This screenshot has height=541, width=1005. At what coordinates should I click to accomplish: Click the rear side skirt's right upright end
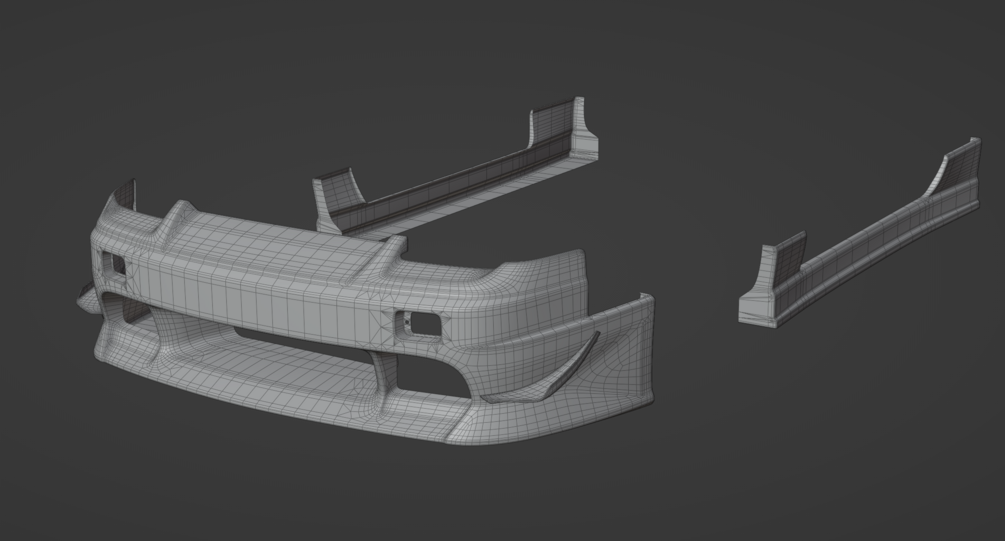(x=564, y=128)
